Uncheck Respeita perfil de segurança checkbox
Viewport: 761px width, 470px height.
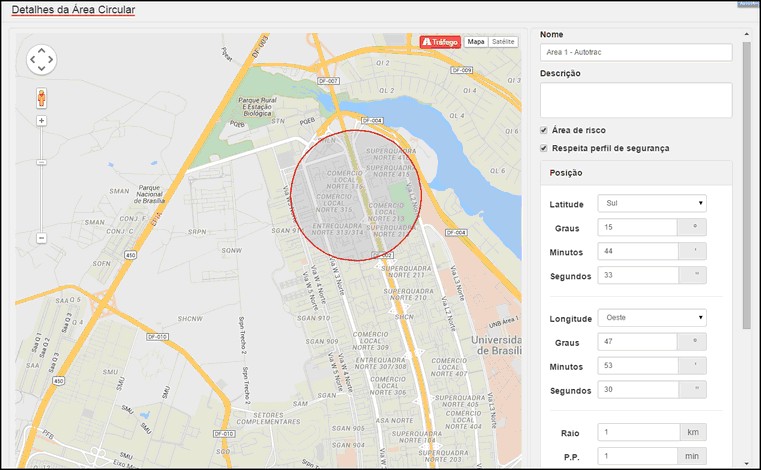(x=544, y=148)
